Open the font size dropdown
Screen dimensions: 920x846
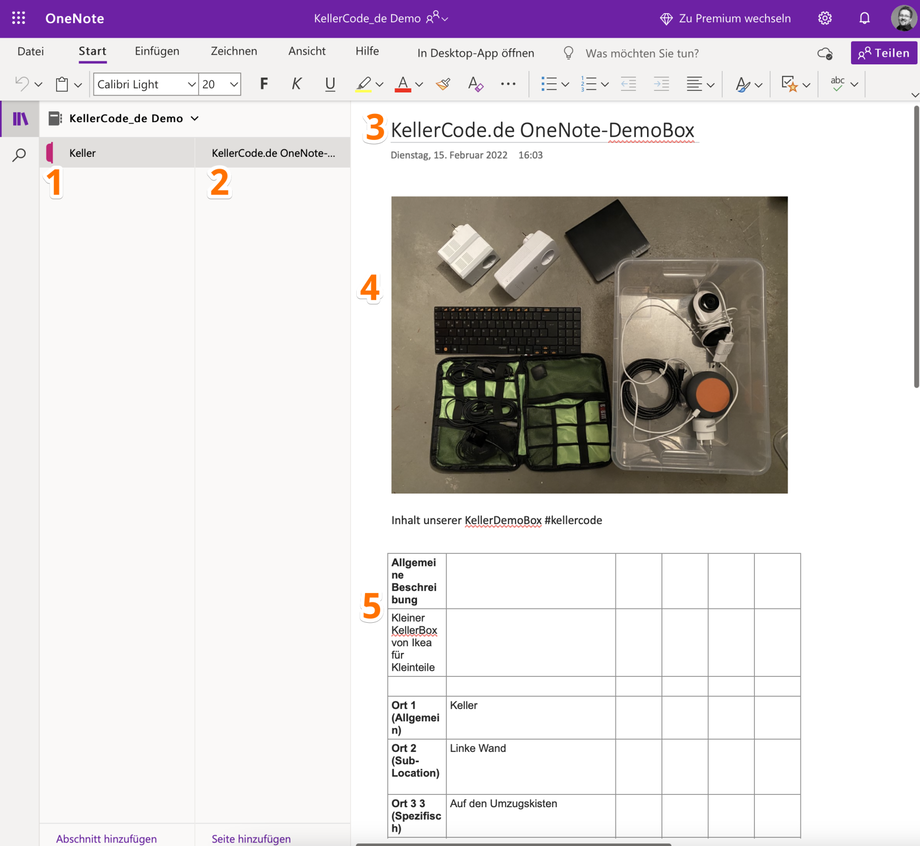coord(234,85)
